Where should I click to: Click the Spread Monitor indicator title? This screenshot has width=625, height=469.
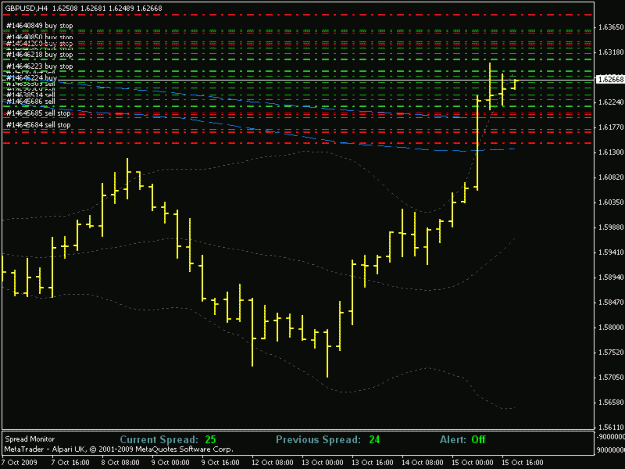coord(29,439)
